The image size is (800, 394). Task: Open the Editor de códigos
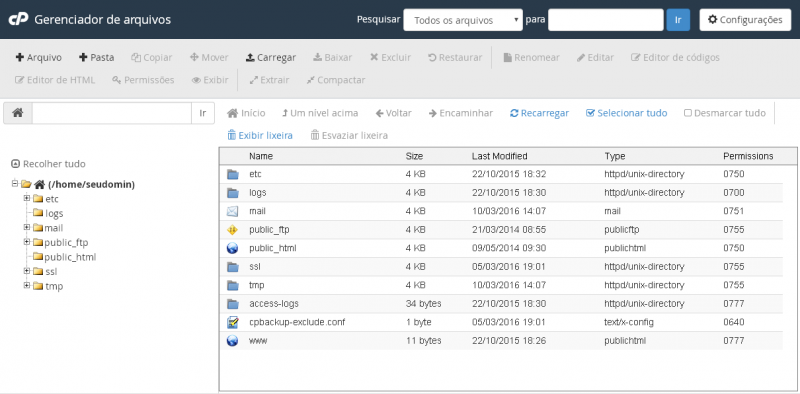(675, 58)
